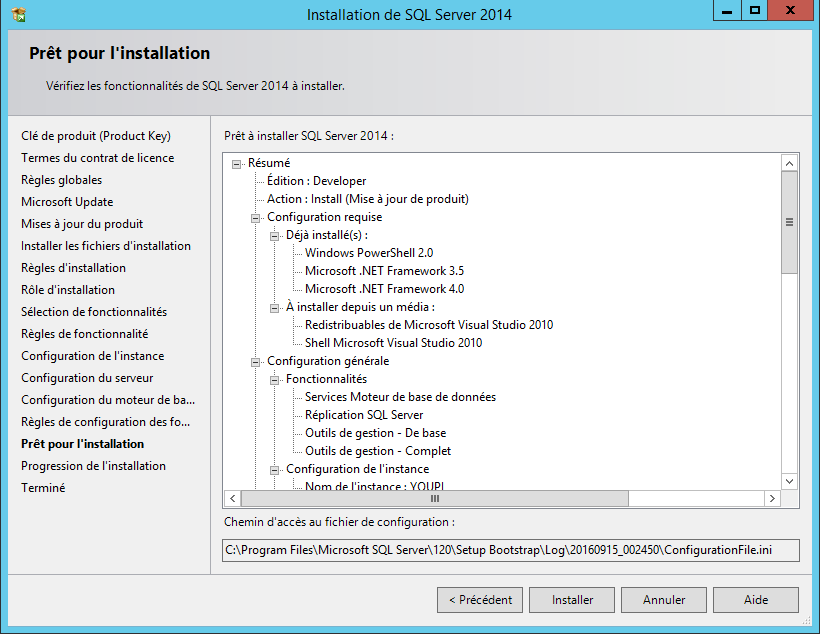Image resolution: width=820 pixels, height=634 pixels.
Task: Click the Déjà installé(s) label
Action: click(327, 235)
